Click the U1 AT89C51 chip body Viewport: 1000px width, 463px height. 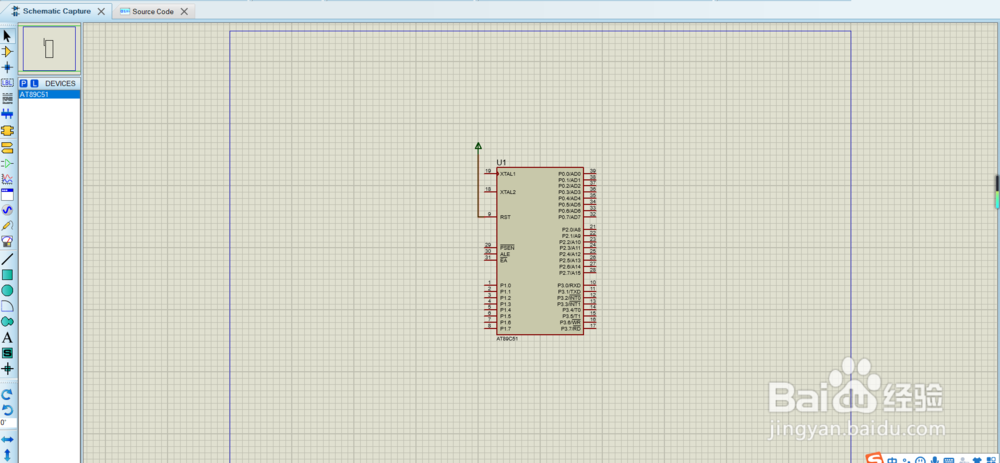540,251
